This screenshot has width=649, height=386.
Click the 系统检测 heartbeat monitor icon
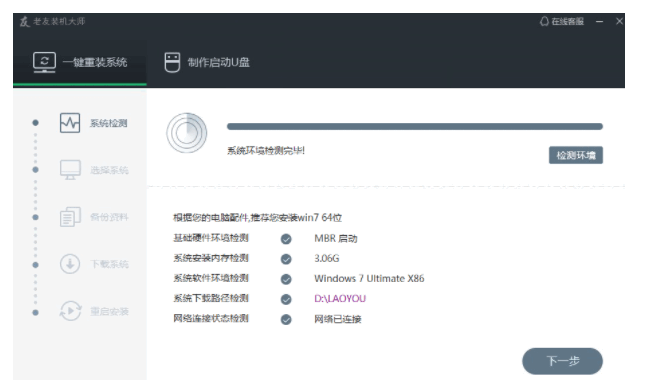point(70,123)
